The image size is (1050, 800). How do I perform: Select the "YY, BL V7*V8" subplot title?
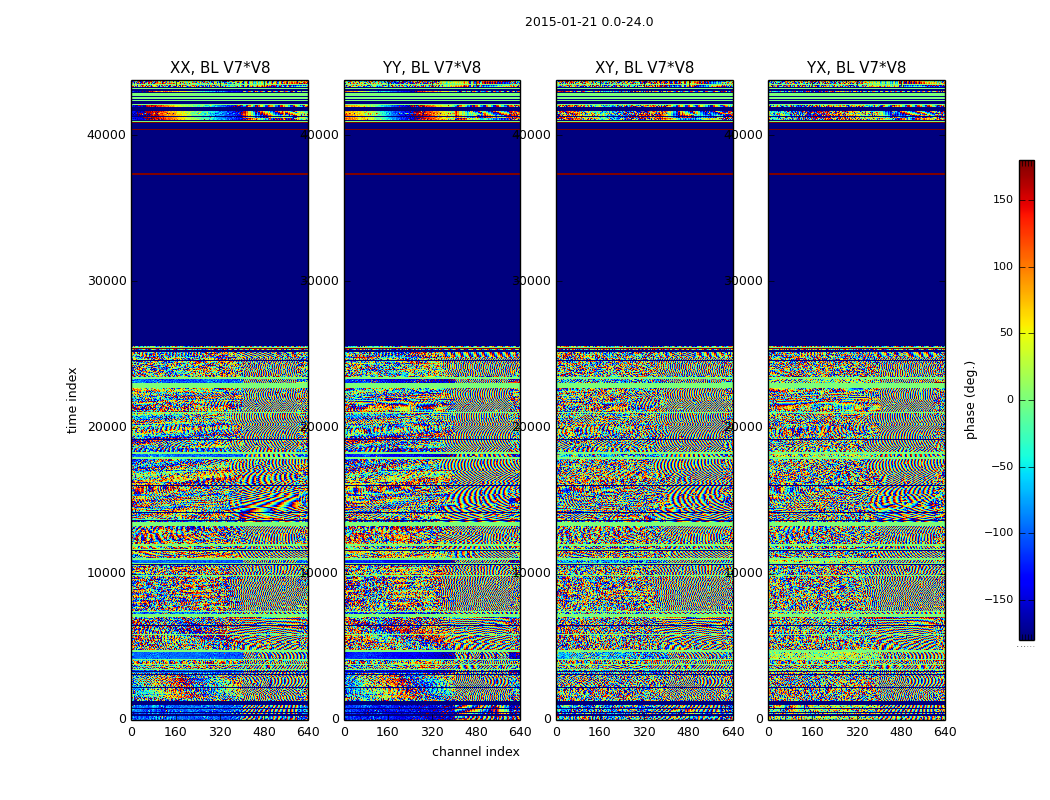tap(432, 68)
